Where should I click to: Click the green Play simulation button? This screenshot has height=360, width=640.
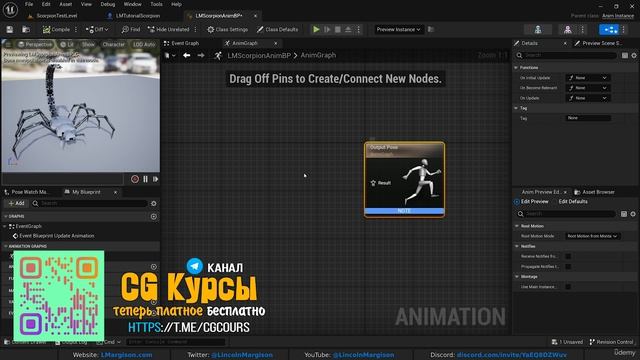tap(316, 29)
